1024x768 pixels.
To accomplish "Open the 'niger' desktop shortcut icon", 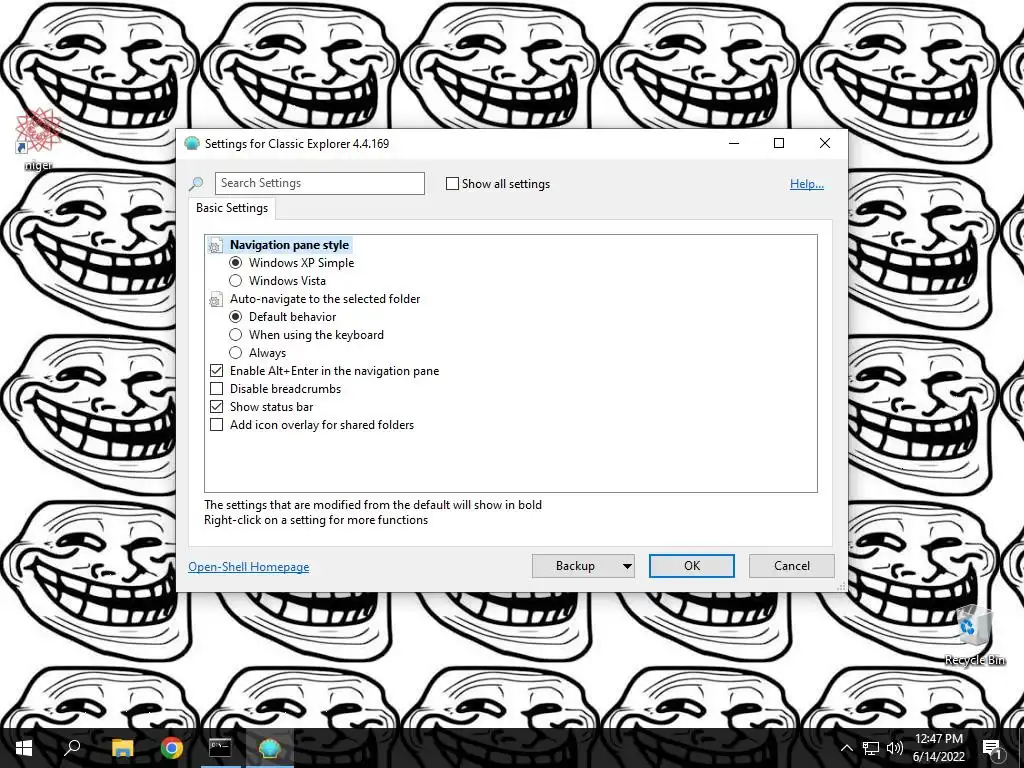I will coord(39,133).
